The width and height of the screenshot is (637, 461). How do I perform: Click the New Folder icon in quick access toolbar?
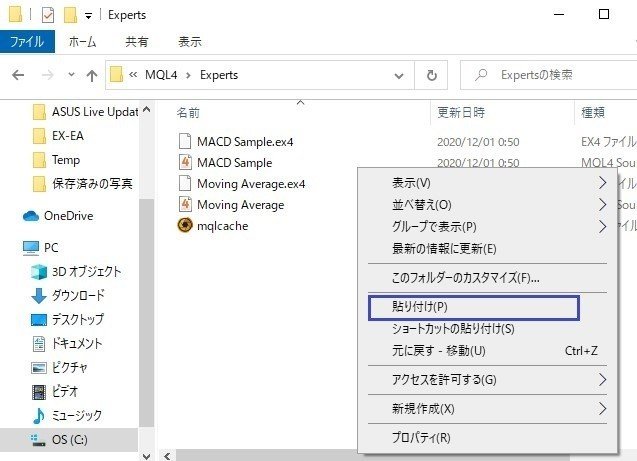click(70, 15)
